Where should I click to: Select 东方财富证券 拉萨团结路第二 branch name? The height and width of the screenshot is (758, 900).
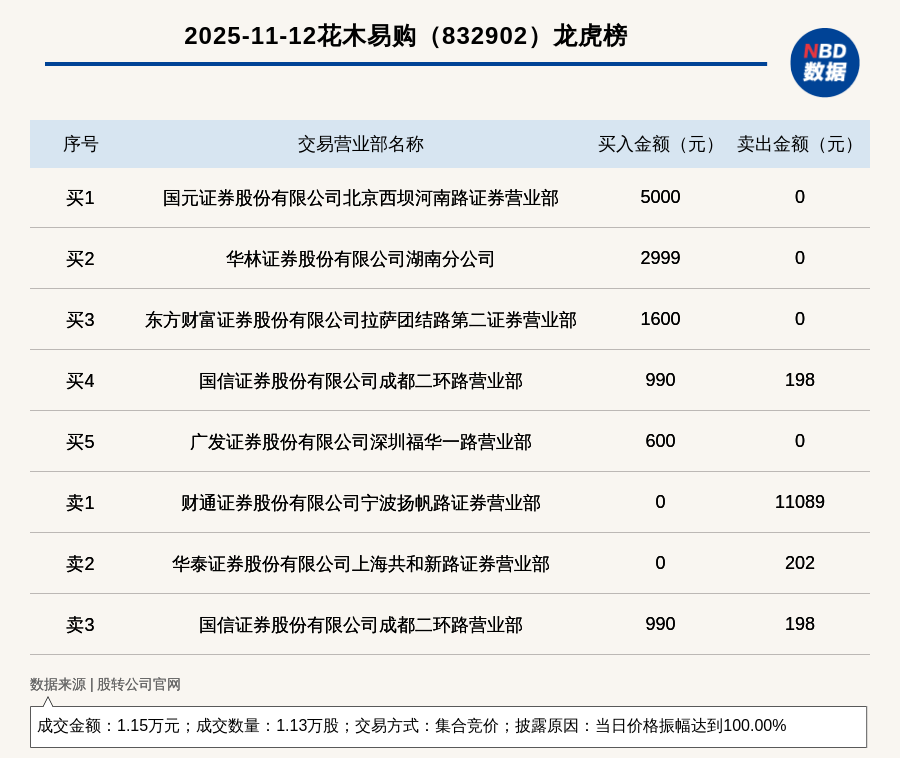pos(360,320)
